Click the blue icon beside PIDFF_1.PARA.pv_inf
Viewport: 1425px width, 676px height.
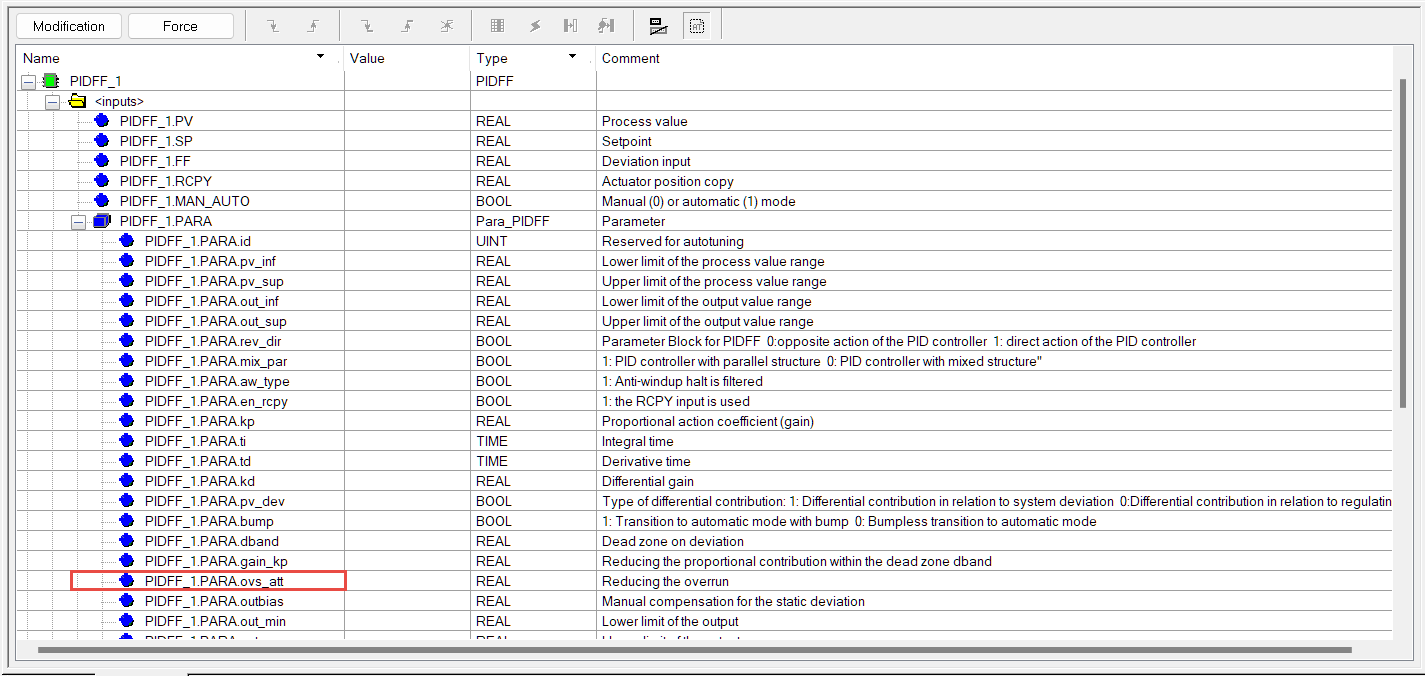pos(126,261)
